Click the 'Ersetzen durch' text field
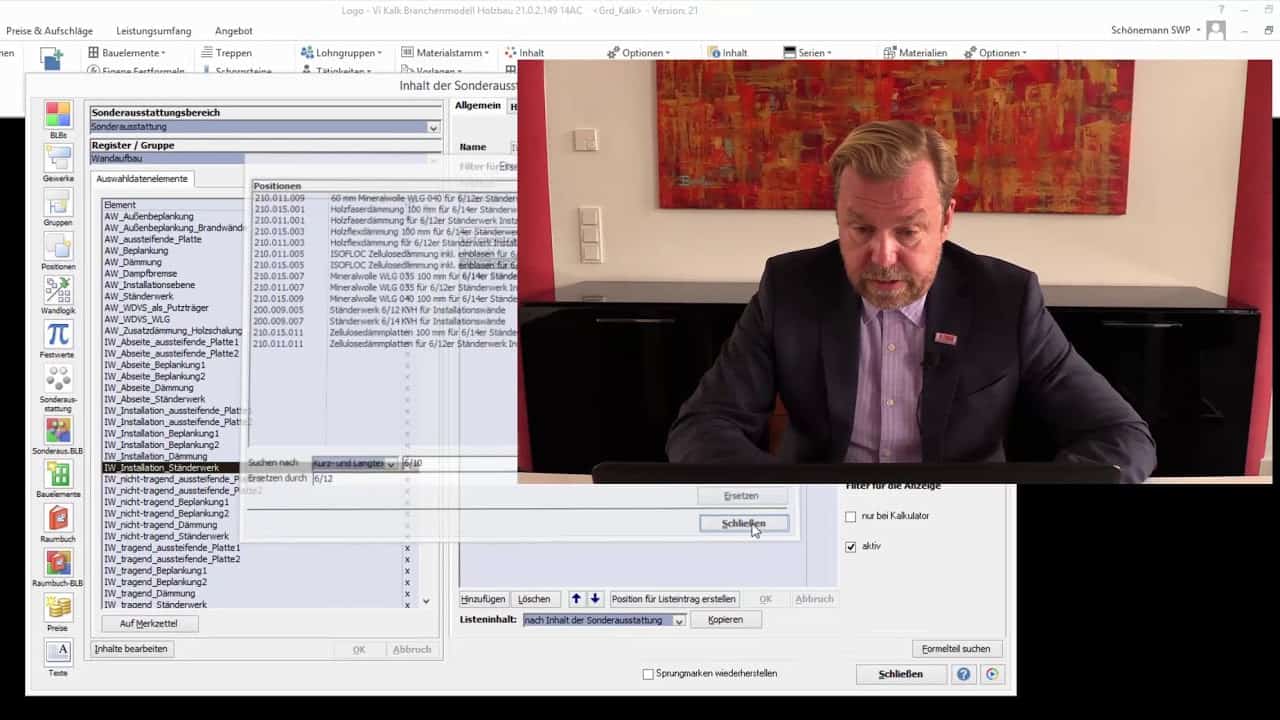 414,479
